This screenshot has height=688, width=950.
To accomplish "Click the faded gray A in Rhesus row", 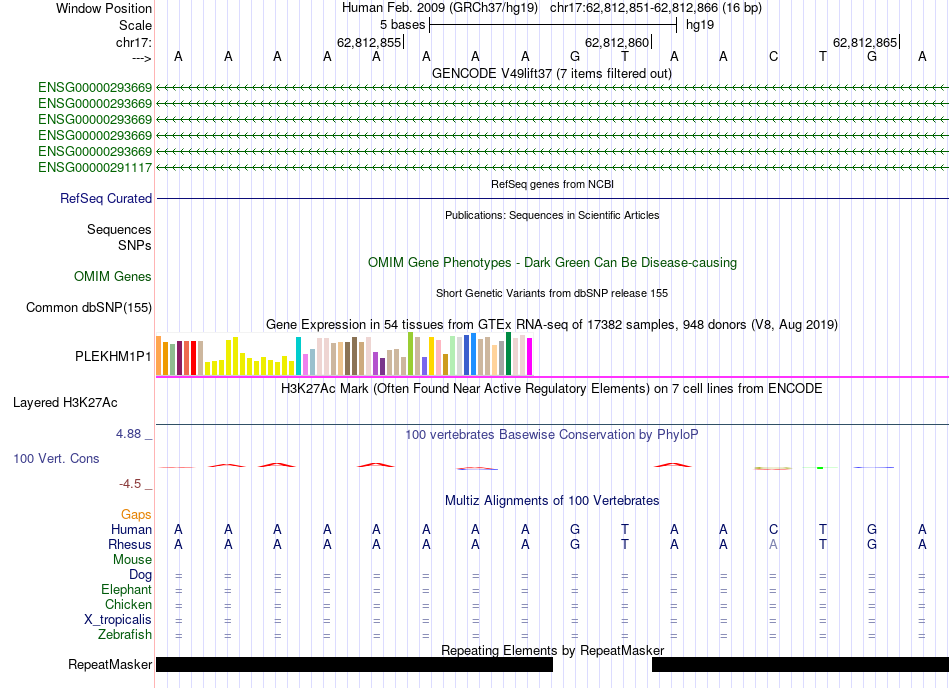I will [773, 544].
